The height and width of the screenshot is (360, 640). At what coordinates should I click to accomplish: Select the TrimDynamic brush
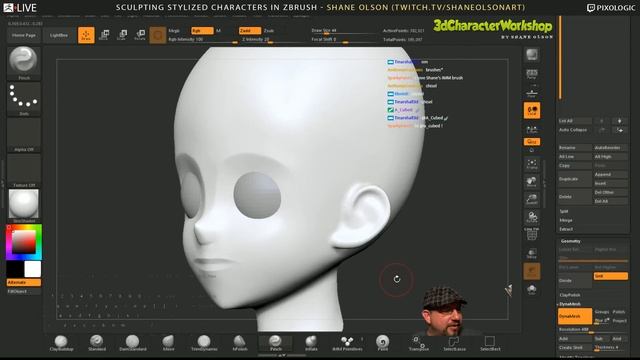pyautogui.click(x=204, y=343)
